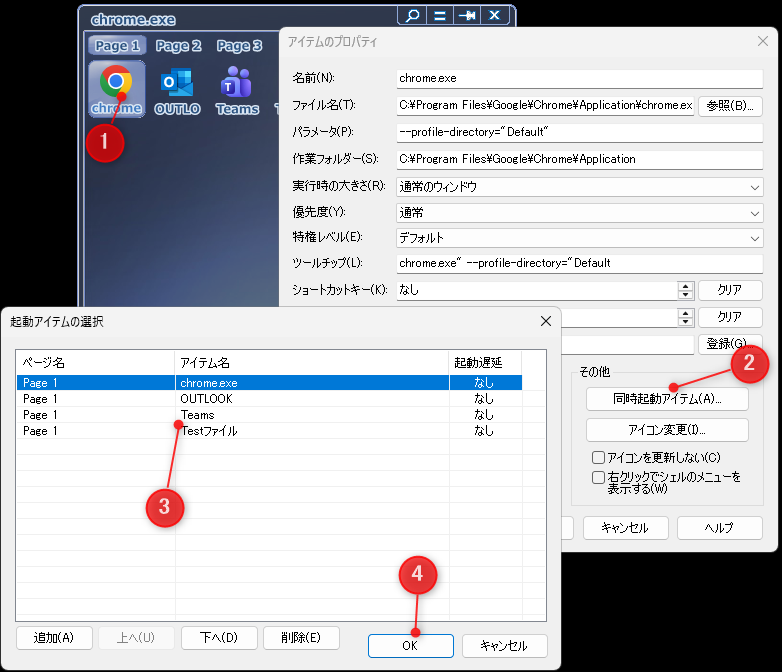The height and width of the screenshot is (672, 782).
Task: Toggle the pin icon in launcher title bar
Action: pos(466,16)
